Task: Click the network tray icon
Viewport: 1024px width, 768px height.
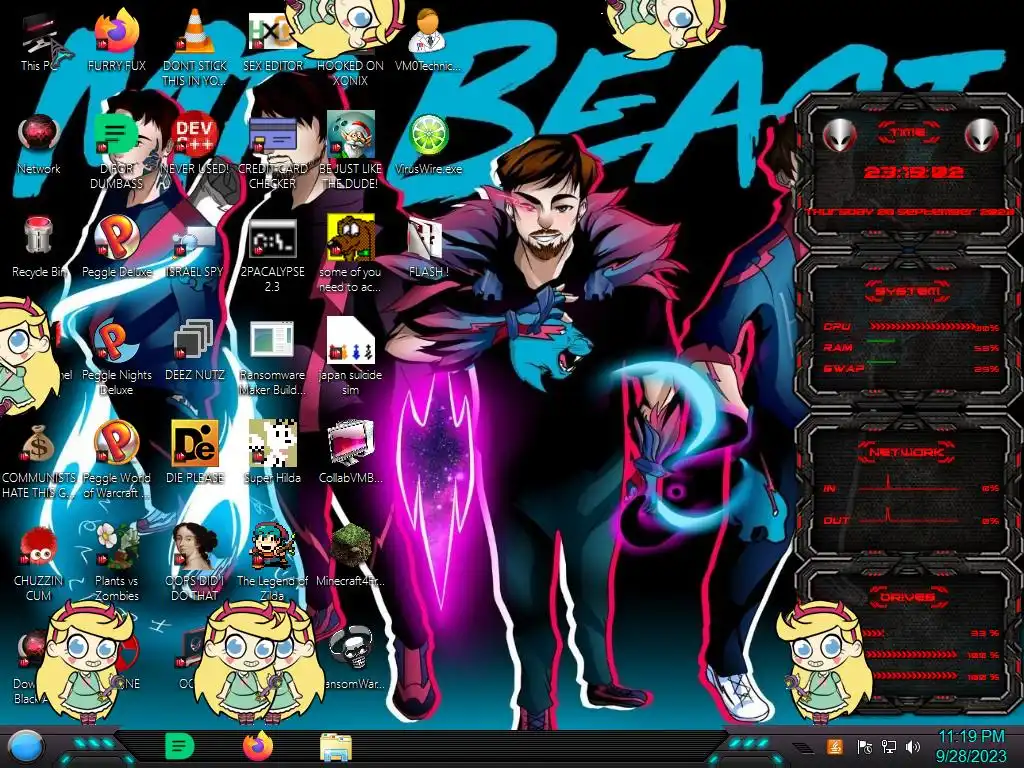Action: (x=889, y=746)
